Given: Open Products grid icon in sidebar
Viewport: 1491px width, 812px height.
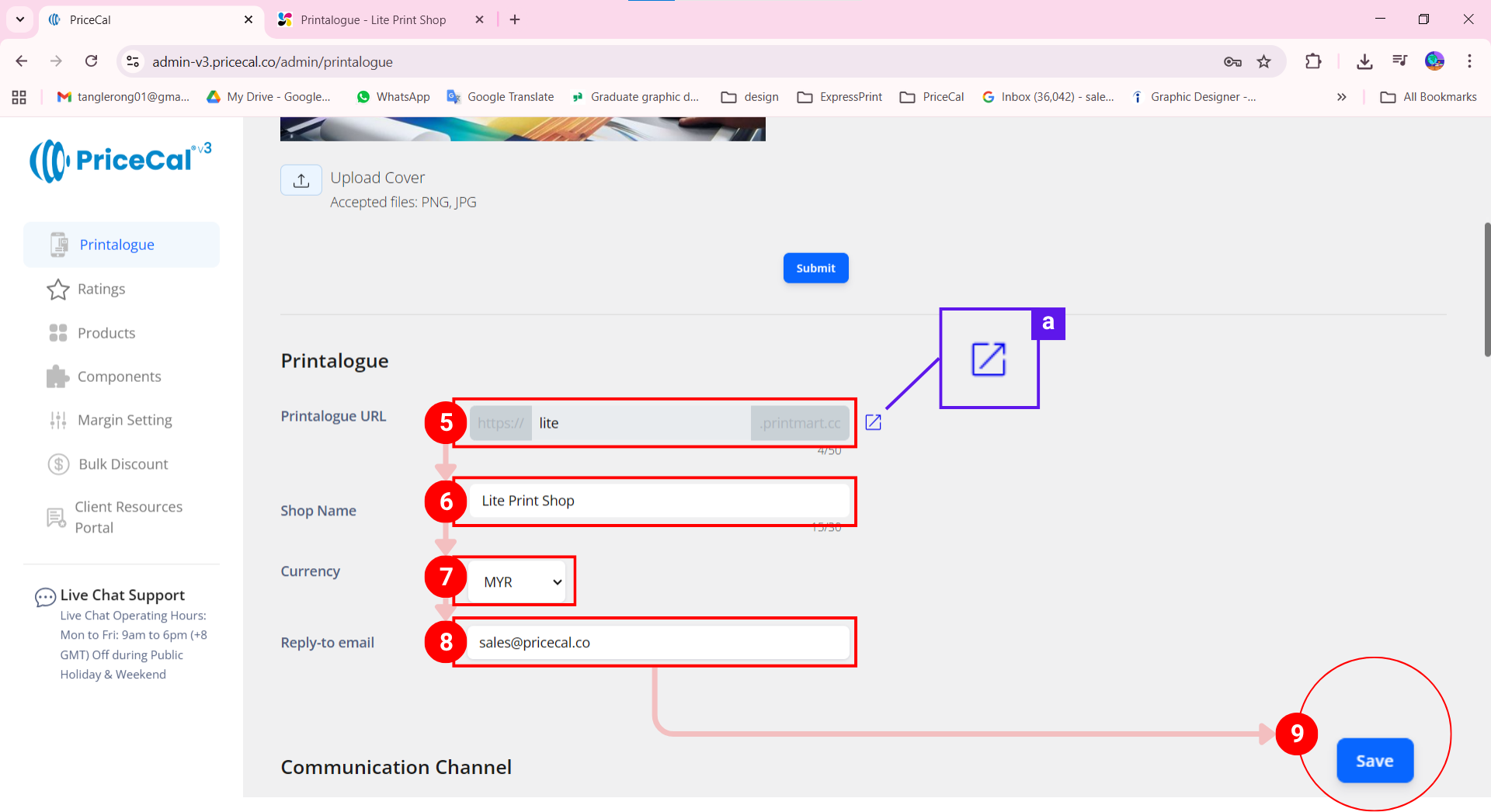Looking at the screenshot, I should tap(58, 333).
